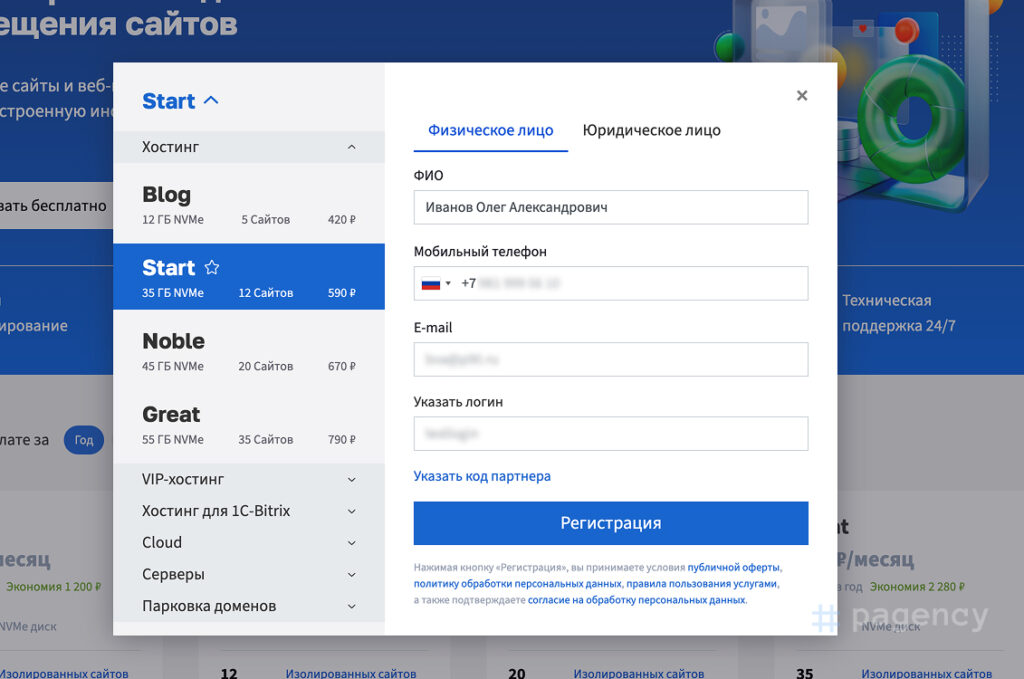Open правила пользования услугами link
1024x679 pixels.
click(x=701, y=584)
